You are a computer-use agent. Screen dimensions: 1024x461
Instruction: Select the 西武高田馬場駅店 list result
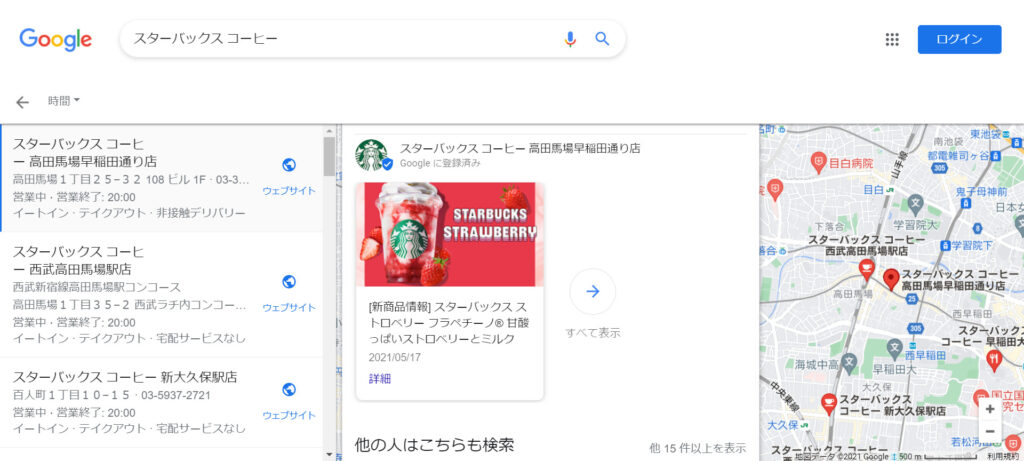coord(161,294)
